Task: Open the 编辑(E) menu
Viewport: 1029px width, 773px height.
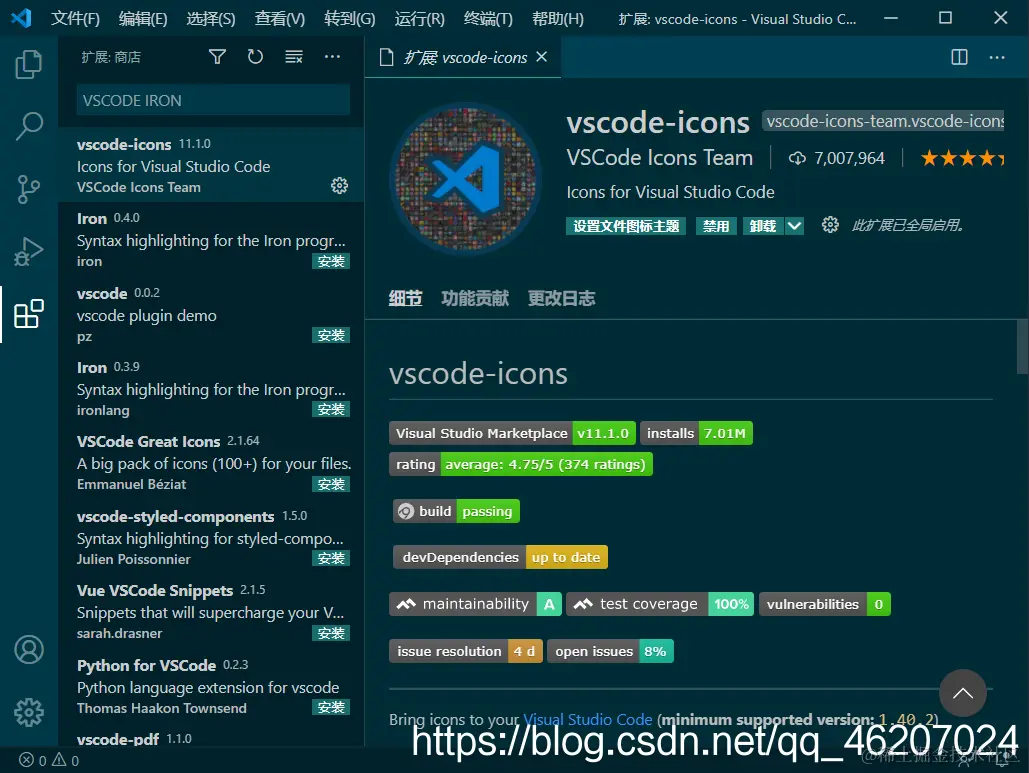Action: 143,18
